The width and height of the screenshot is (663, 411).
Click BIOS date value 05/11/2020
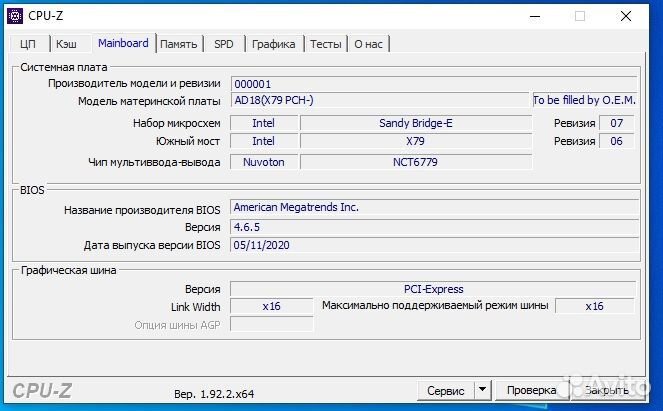tap(434, 245)
